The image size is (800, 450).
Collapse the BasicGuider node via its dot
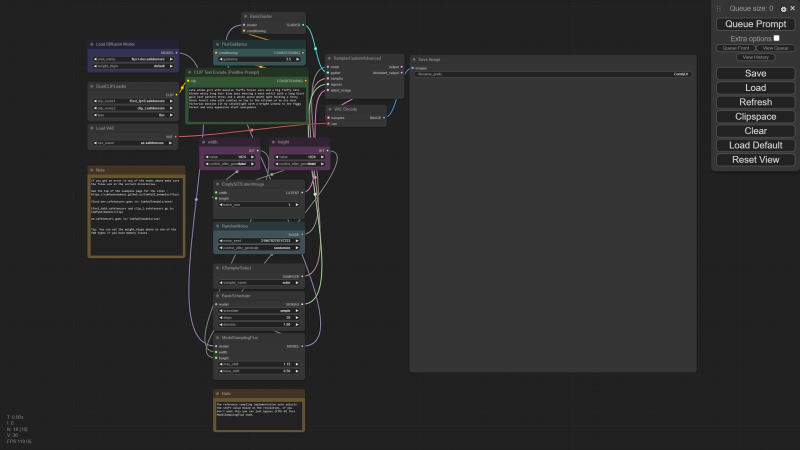tap(247, 17)
